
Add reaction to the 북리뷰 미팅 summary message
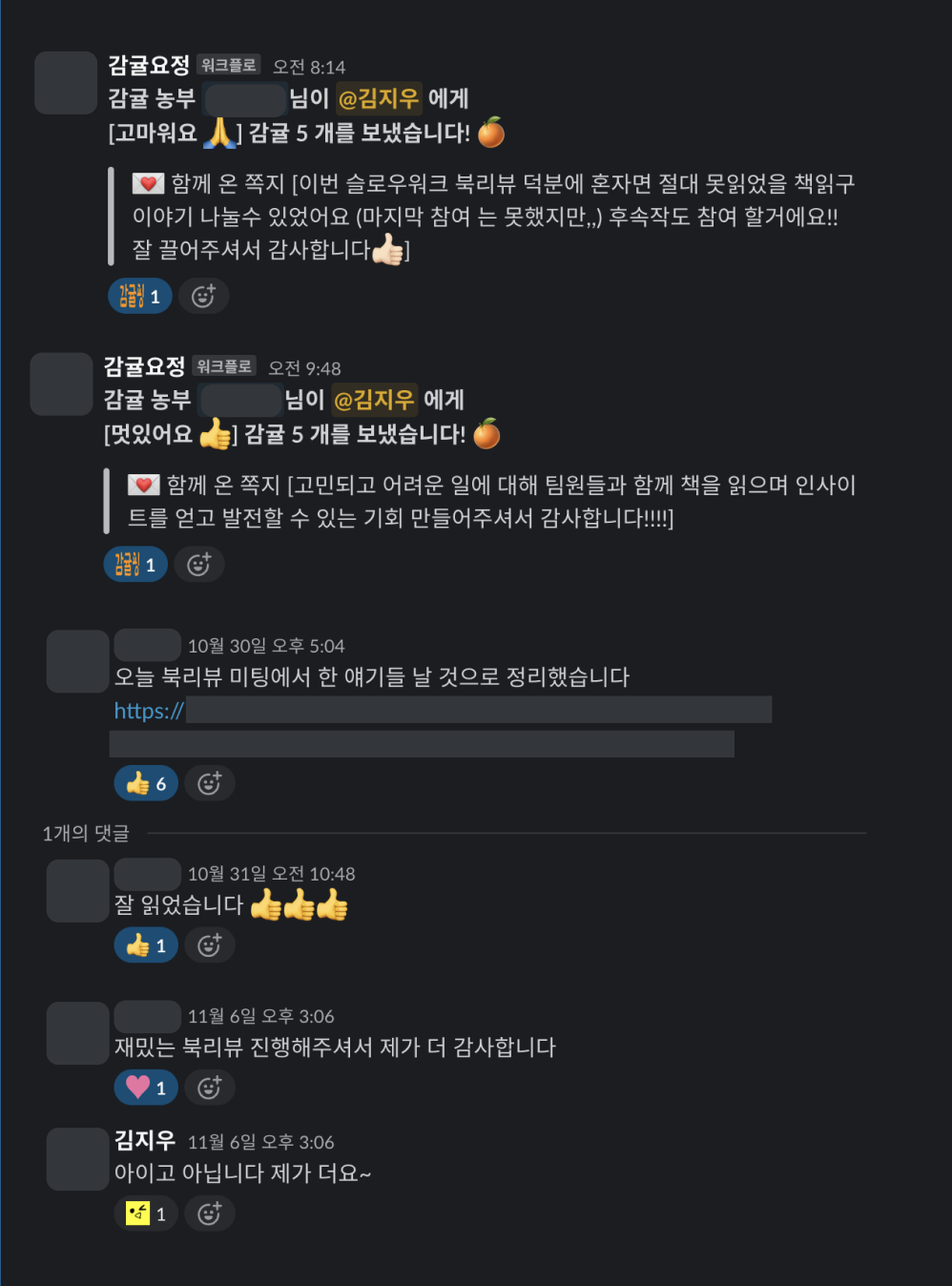pyautogui.click(x=210, y=783)
